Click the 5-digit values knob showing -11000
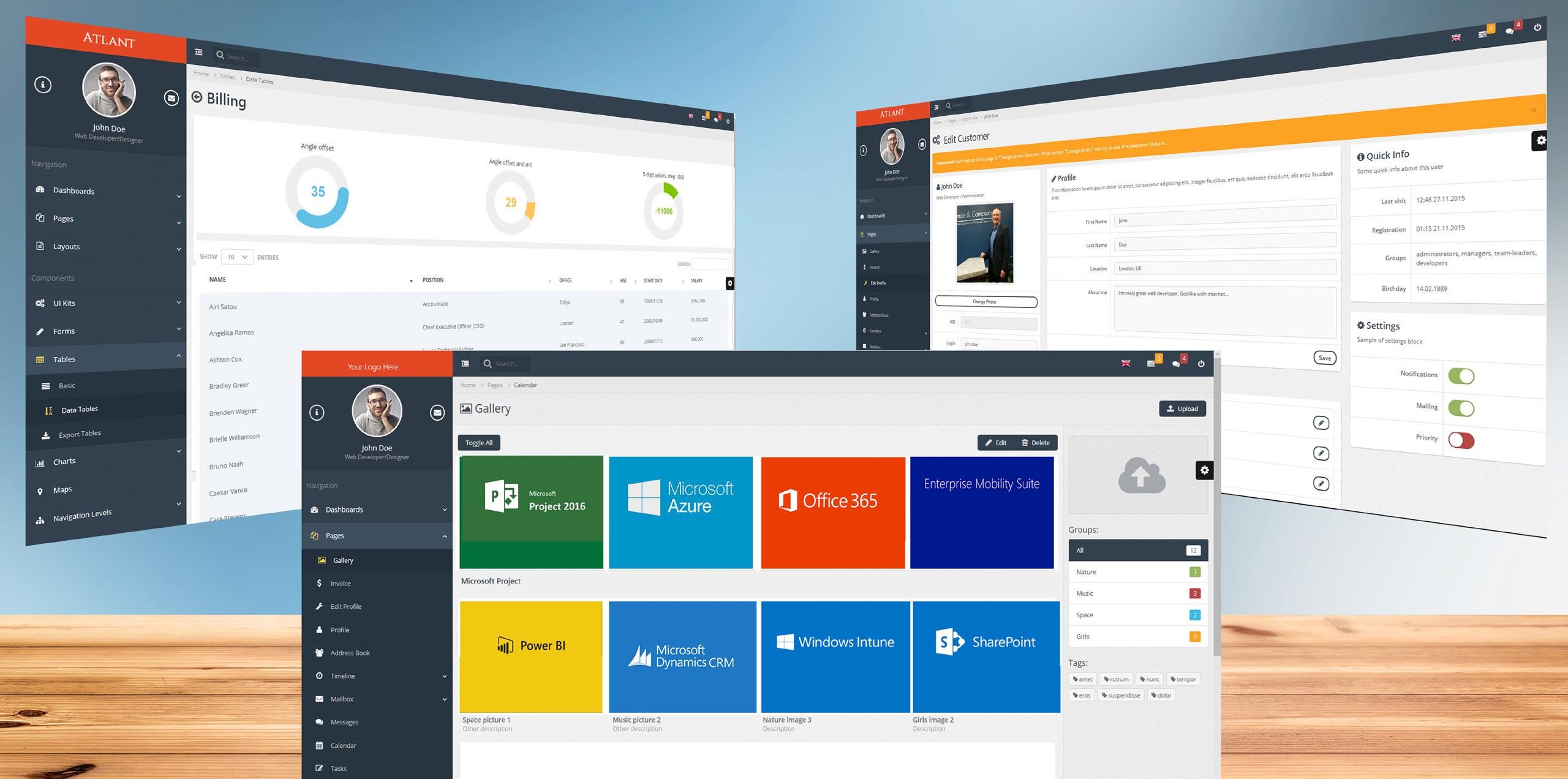 (663, 211)
